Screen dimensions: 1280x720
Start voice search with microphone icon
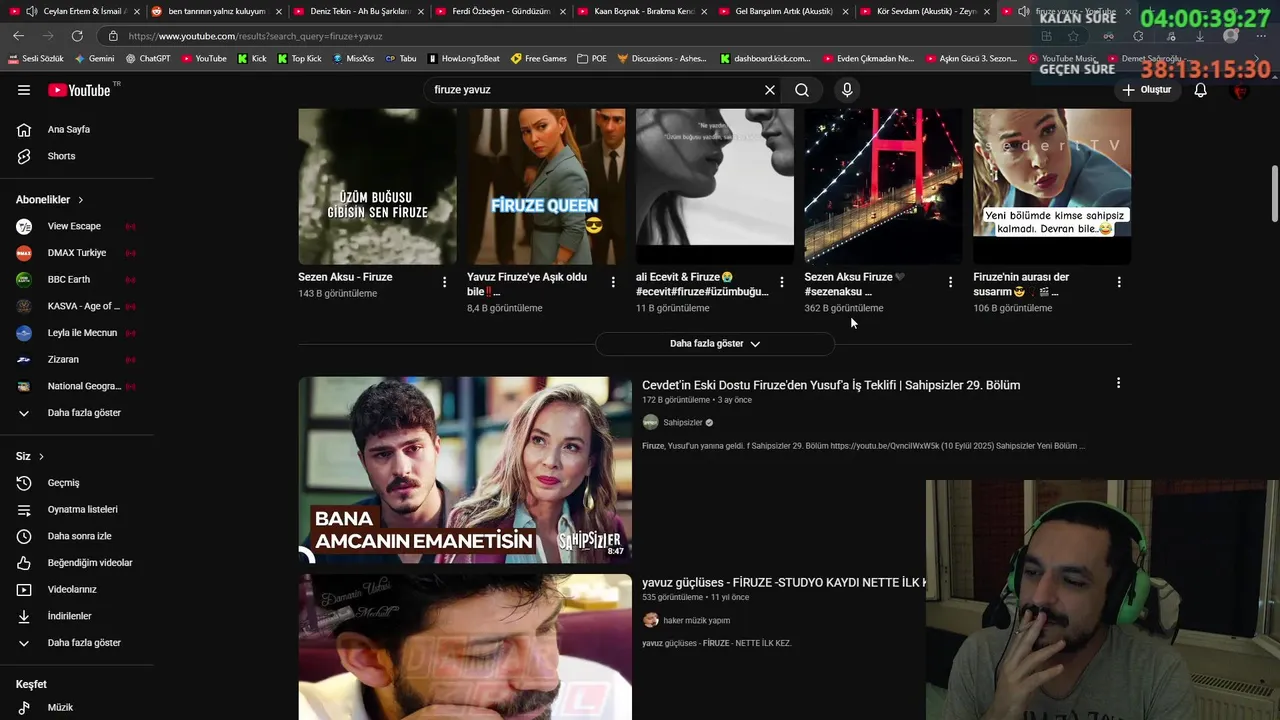847,90
